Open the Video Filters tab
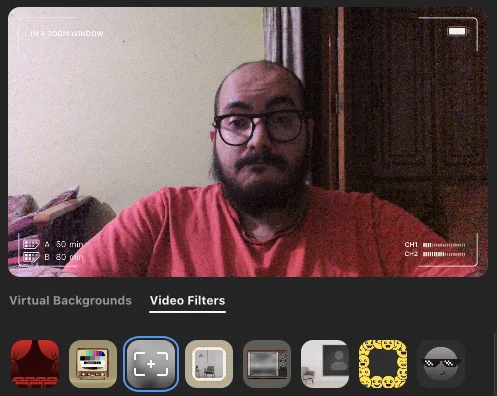Image resolution: width=497 pixels, height=396 pixels. (188, 301)
